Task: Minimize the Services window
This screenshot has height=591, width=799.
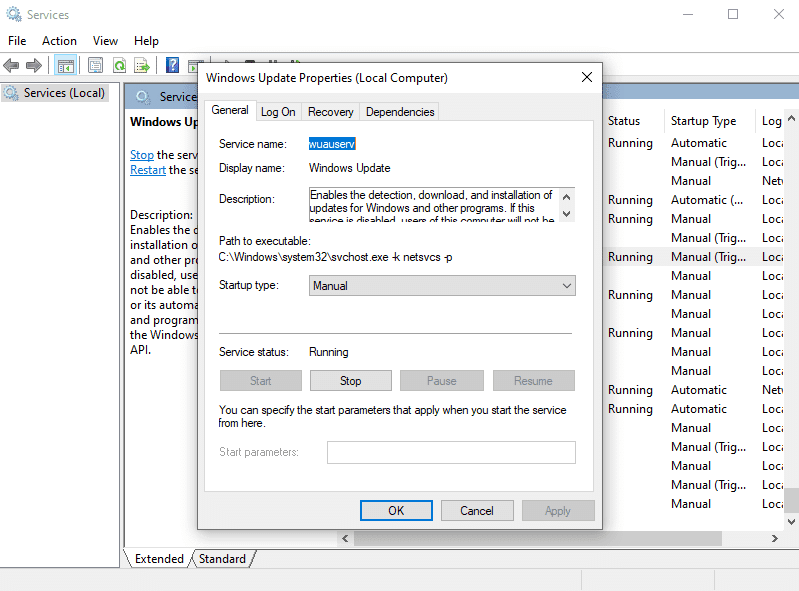Action: tap(688, 14)
